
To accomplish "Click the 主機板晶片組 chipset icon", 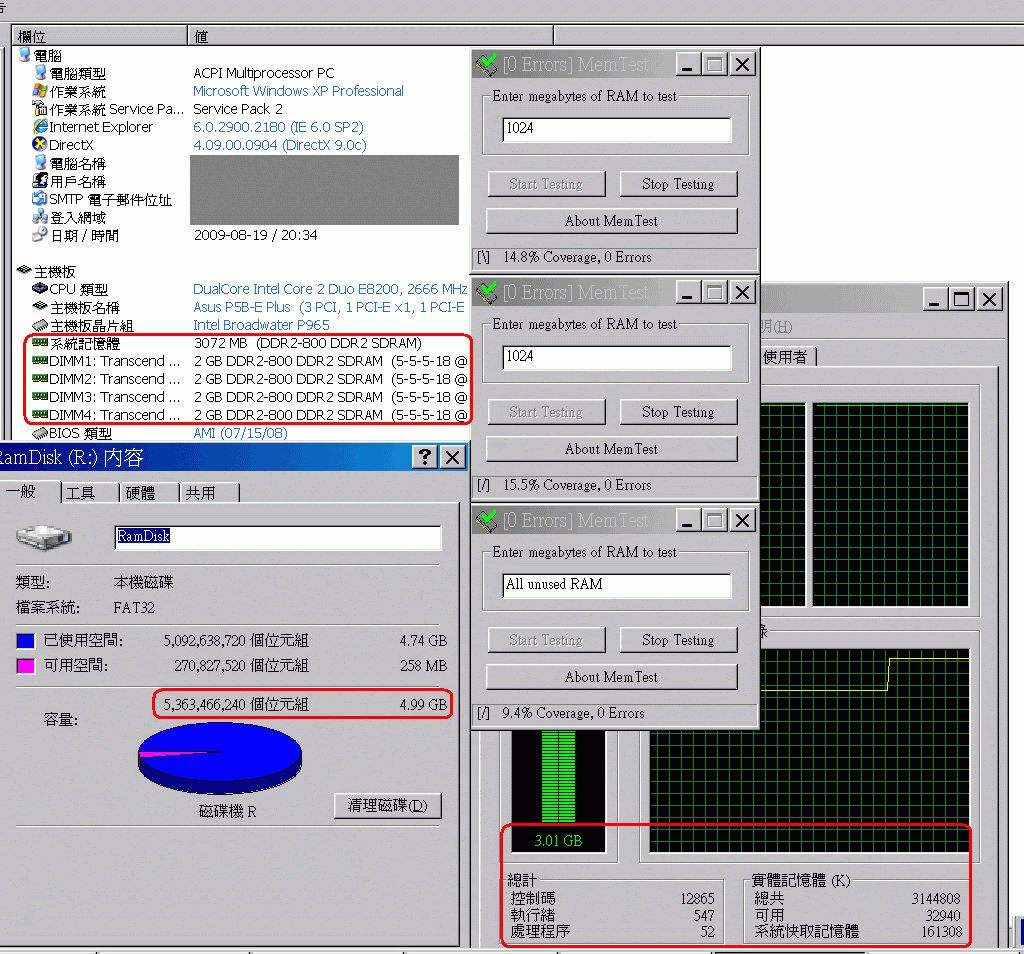I will [x=40, y=325].
